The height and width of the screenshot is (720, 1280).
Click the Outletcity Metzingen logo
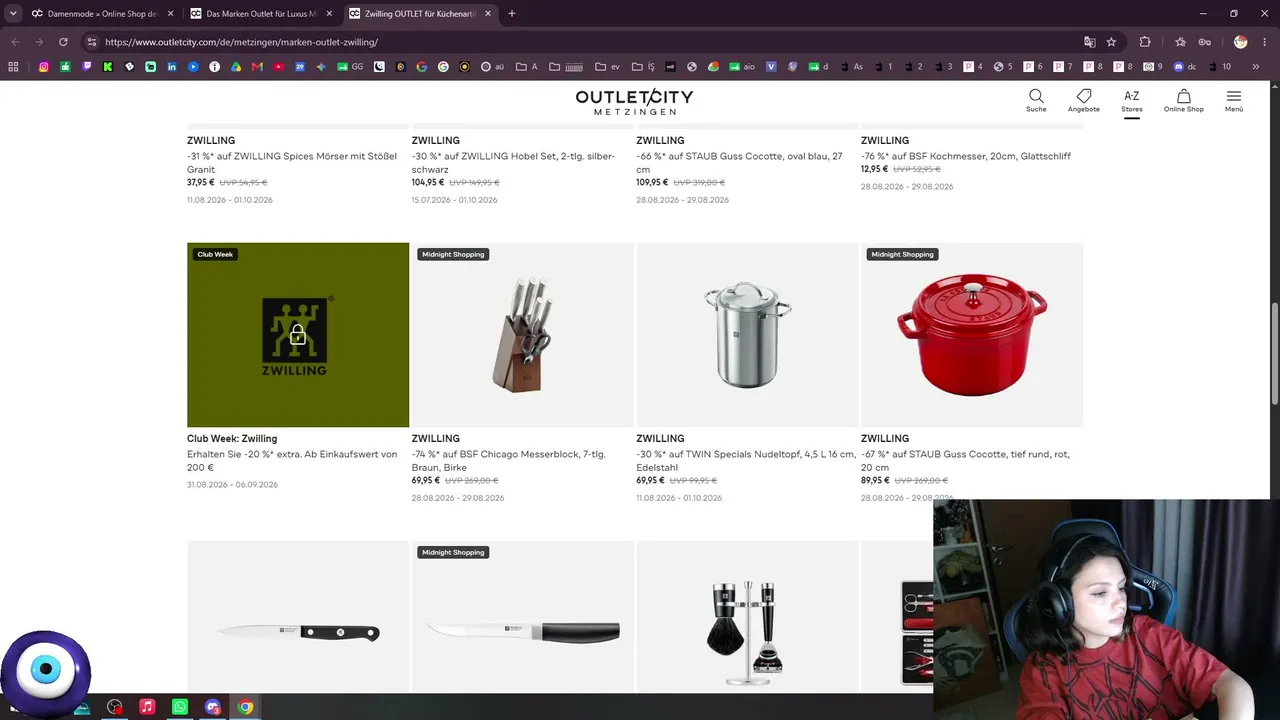[634, 101]
